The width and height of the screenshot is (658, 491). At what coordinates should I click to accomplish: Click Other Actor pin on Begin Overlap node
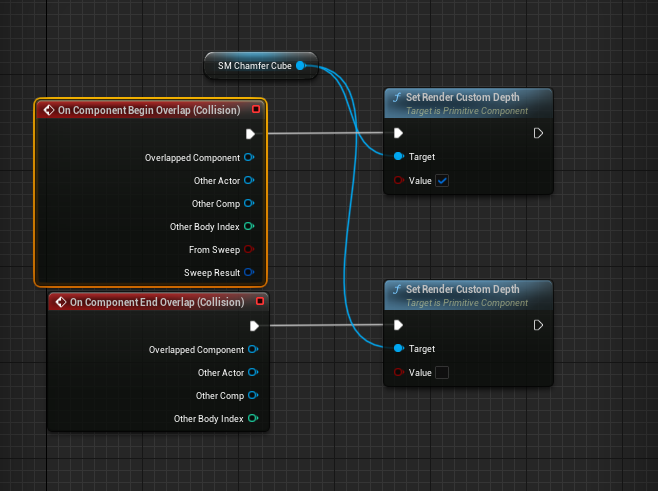249,181
